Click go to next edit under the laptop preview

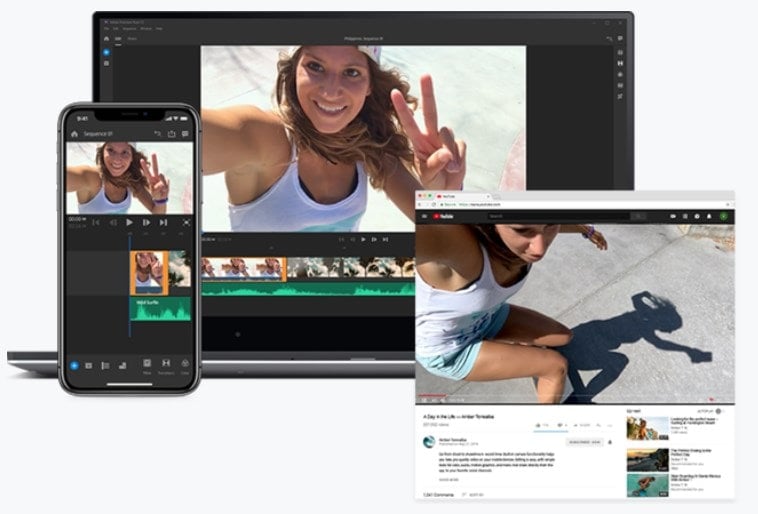tap(385, 239)
